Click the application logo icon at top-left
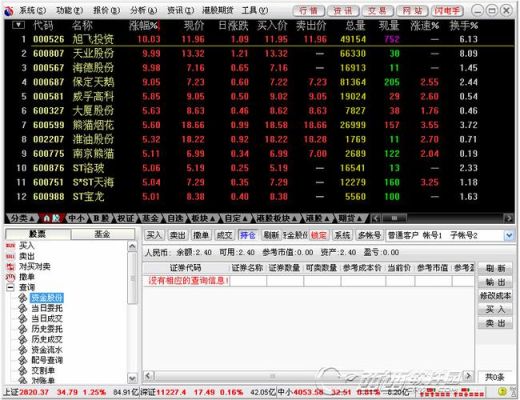Image resolution: width=520 pixels, height=400 pixels. click(9, 11)
